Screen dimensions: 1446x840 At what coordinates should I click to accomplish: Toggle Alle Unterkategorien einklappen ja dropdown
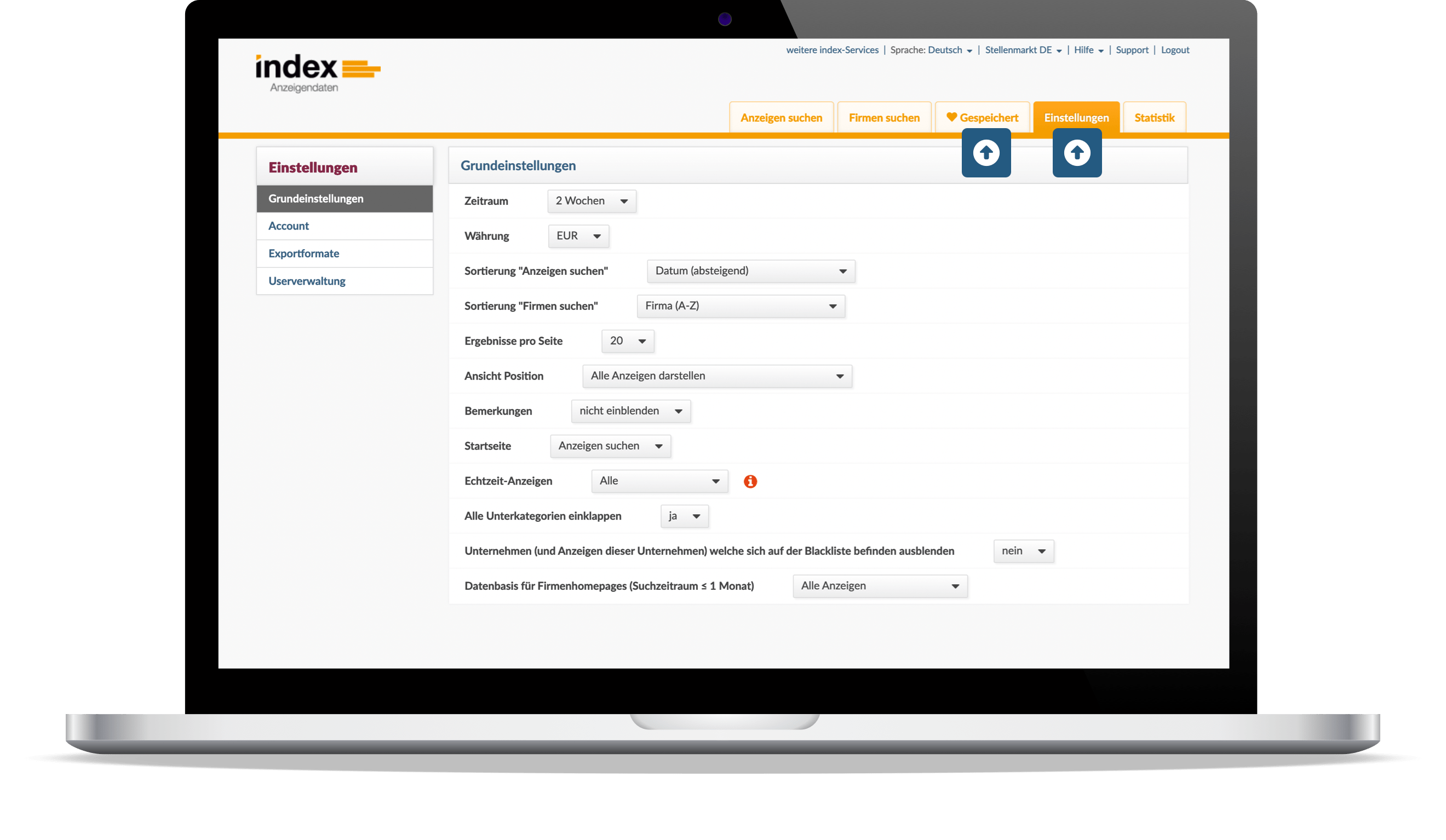[684, 516]
